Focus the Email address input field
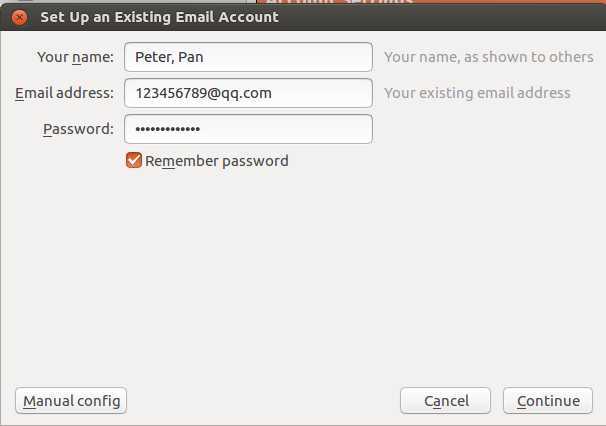This screenshot has height=426, width=606. (248, 93)
